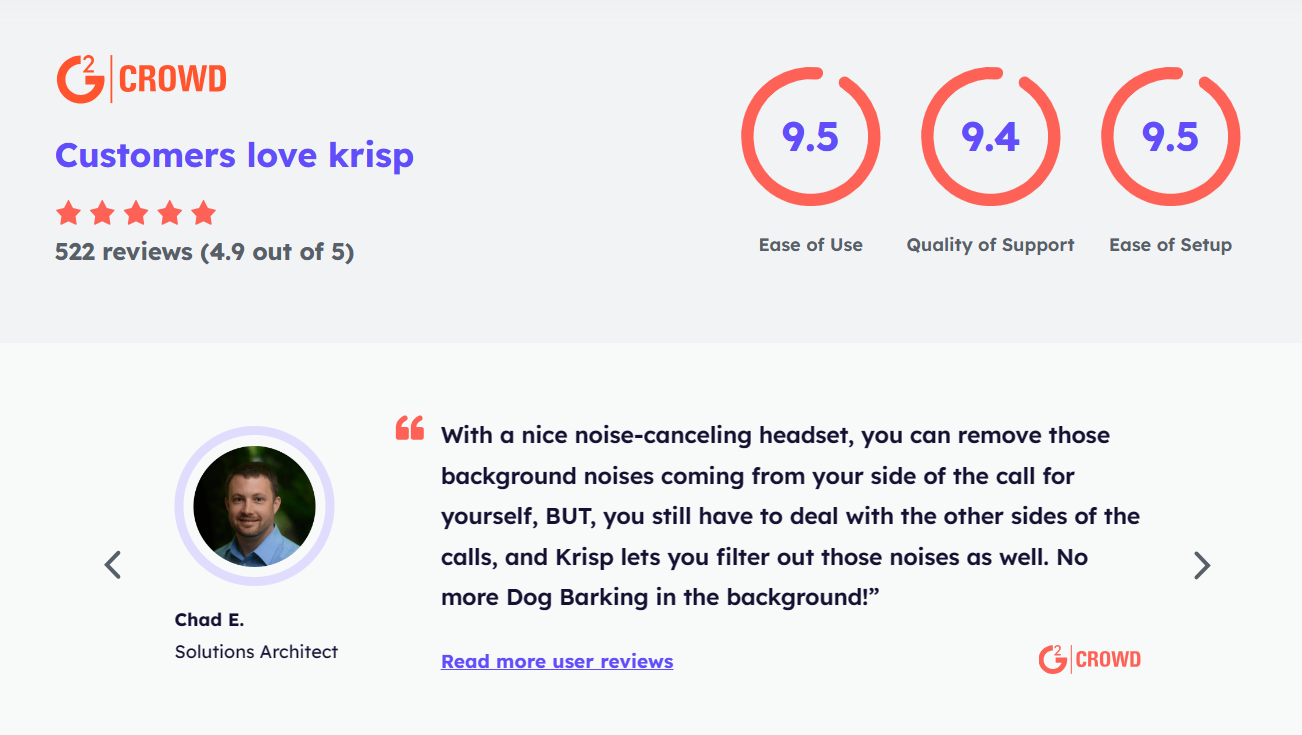The width and height of the screenshot is (1302, 735).
Task: Advance to next testimonial with right arrow
Action: (1202, 565)
